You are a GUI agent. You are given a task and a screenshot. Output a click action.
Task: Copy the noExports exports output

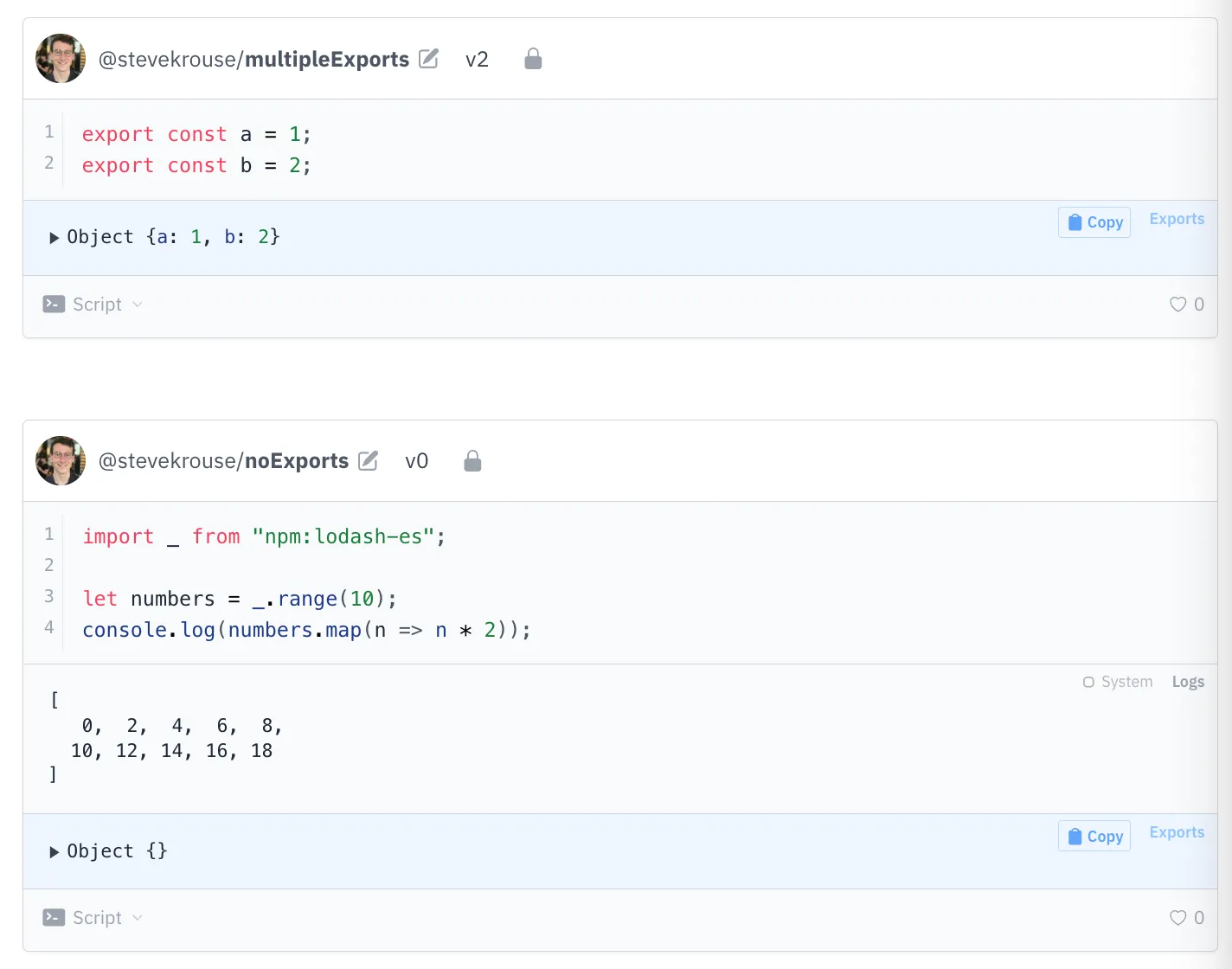(x=1094, y=836)
